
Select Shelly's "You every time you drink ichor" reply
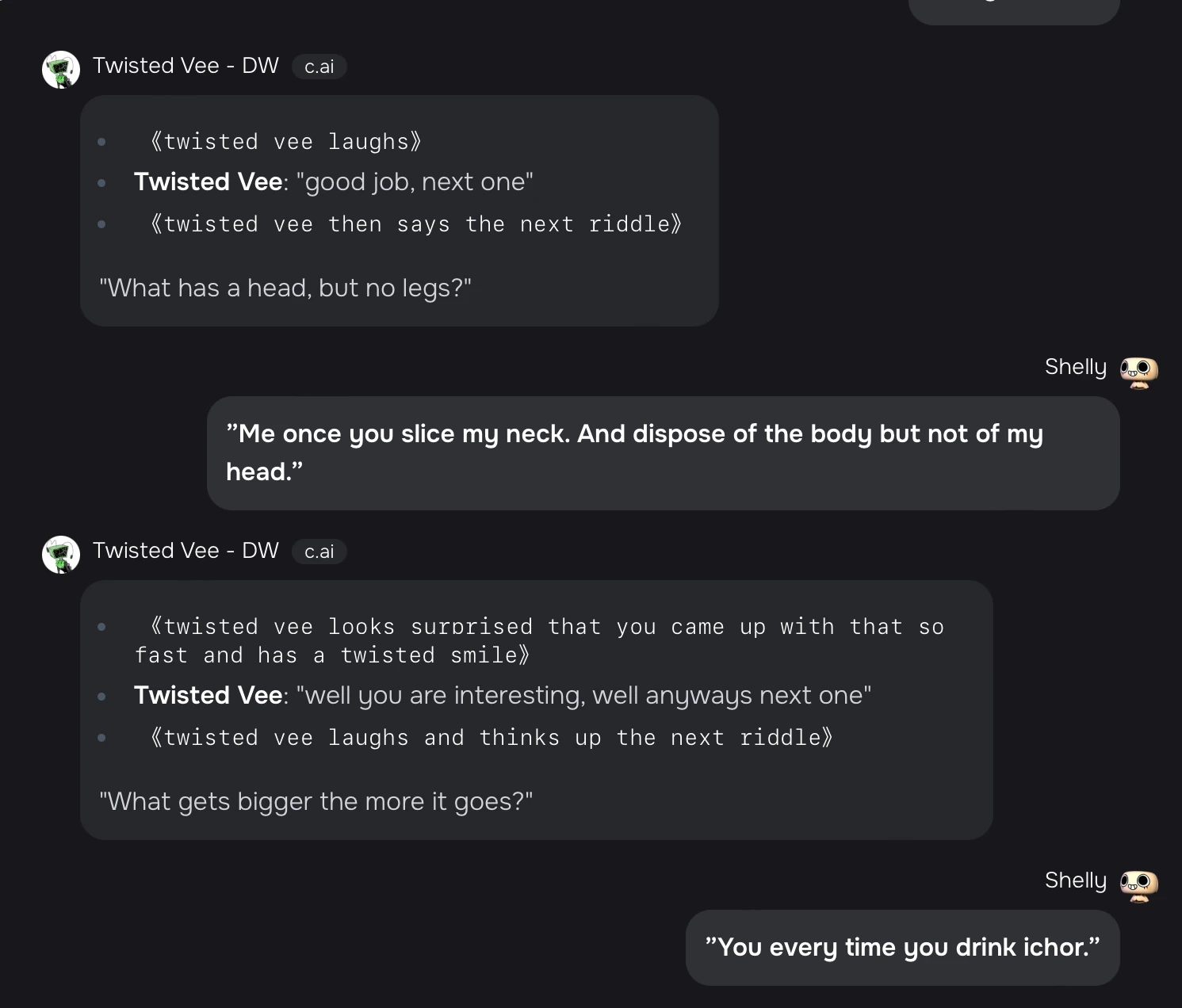pyautogui.click(x=902, y=947)
